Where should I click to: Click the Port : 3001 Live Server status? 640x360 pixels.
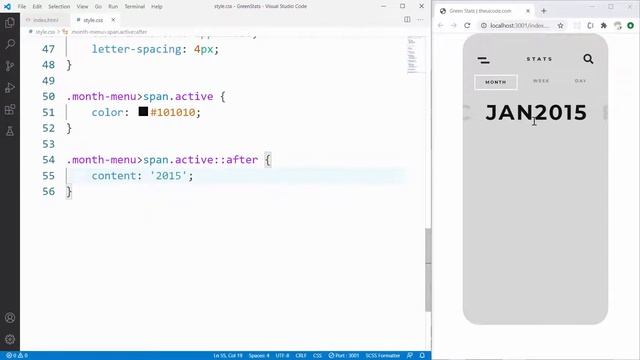point(344,356)
